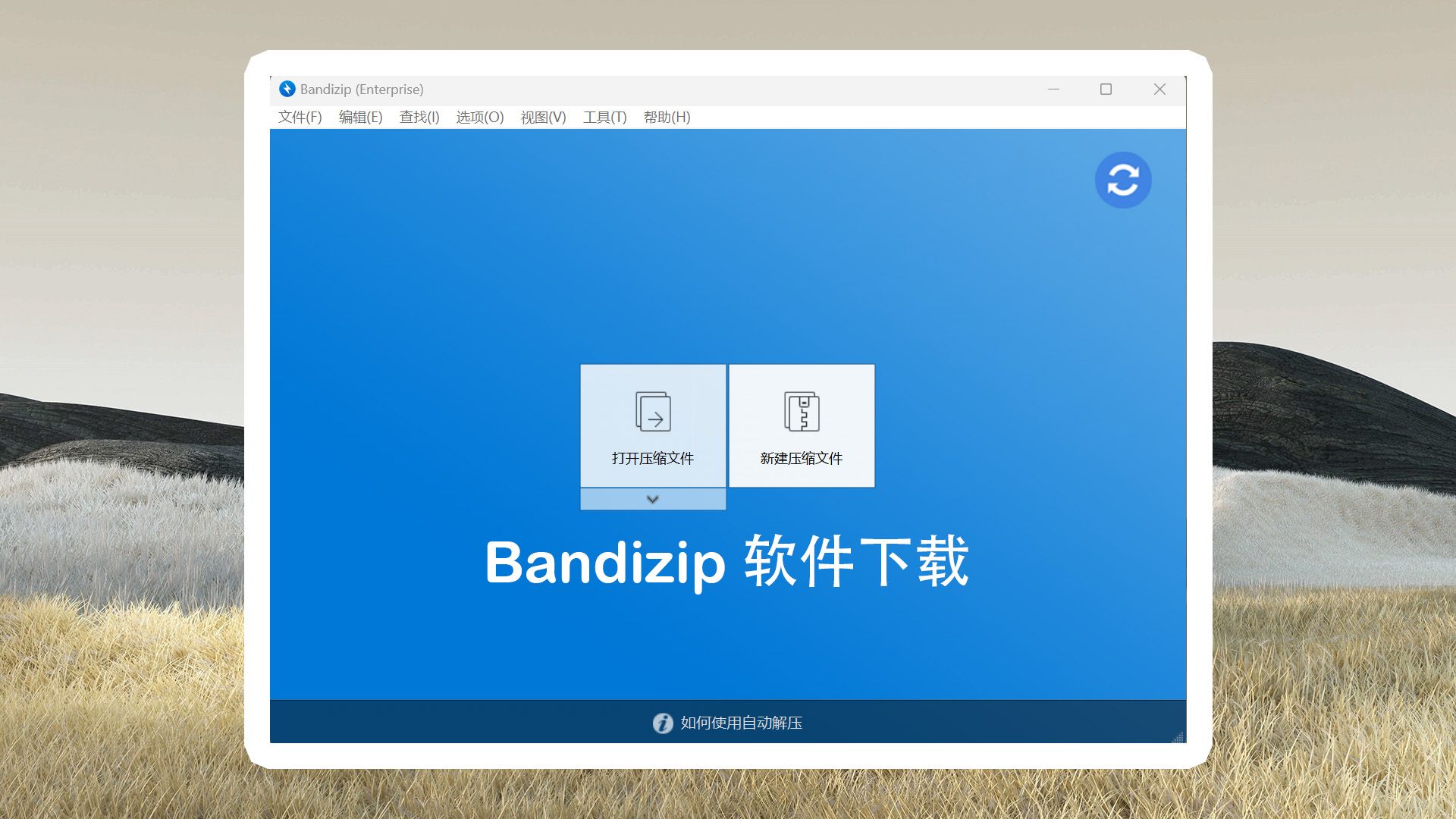
Task: Maximize the Bandizip window
Action: coord(1106,89)
